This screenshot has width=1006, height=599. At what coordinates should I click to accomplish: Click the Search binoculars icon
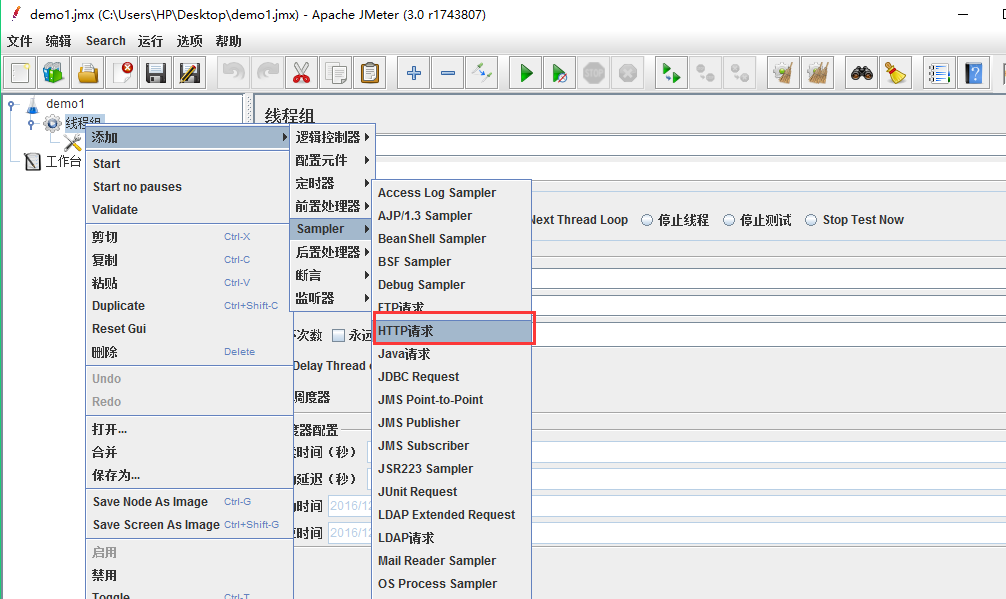(862, 72)
